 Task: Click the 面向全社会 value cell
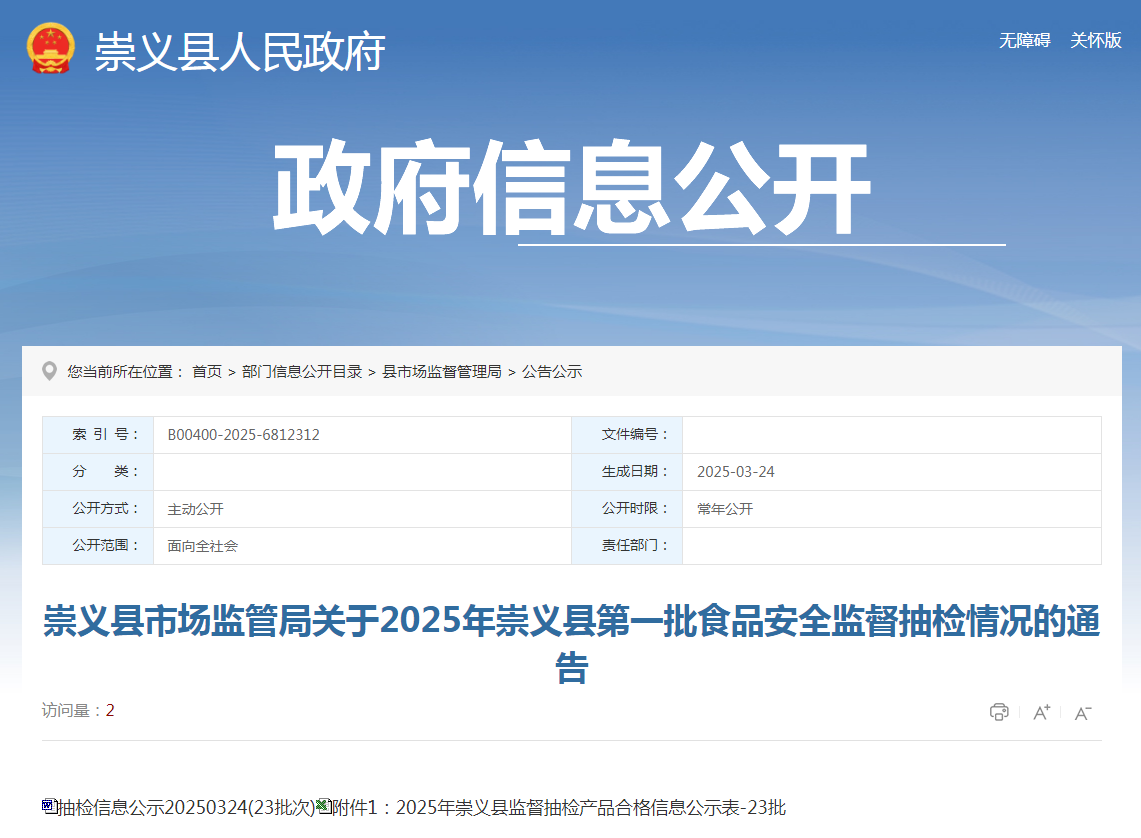coord(362,546)
